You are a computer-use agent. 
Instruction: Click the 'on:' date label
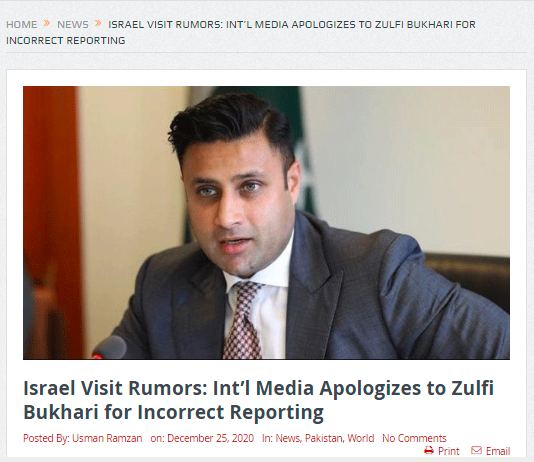coord(157,438)
